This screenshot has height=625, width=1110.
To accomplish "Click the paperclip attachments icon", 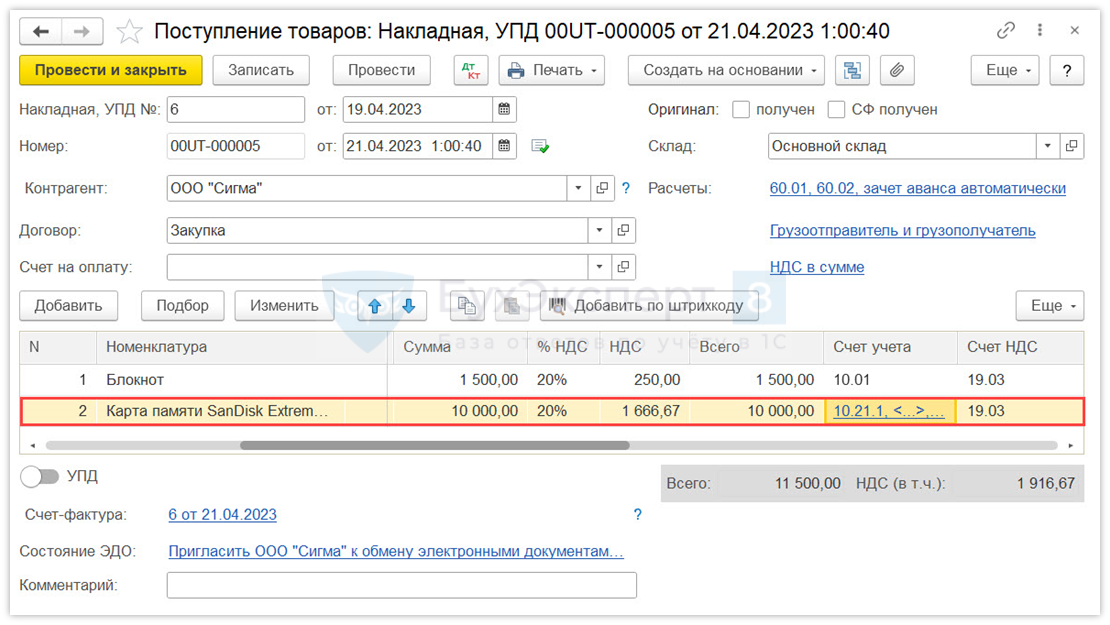I will (897, 70).
